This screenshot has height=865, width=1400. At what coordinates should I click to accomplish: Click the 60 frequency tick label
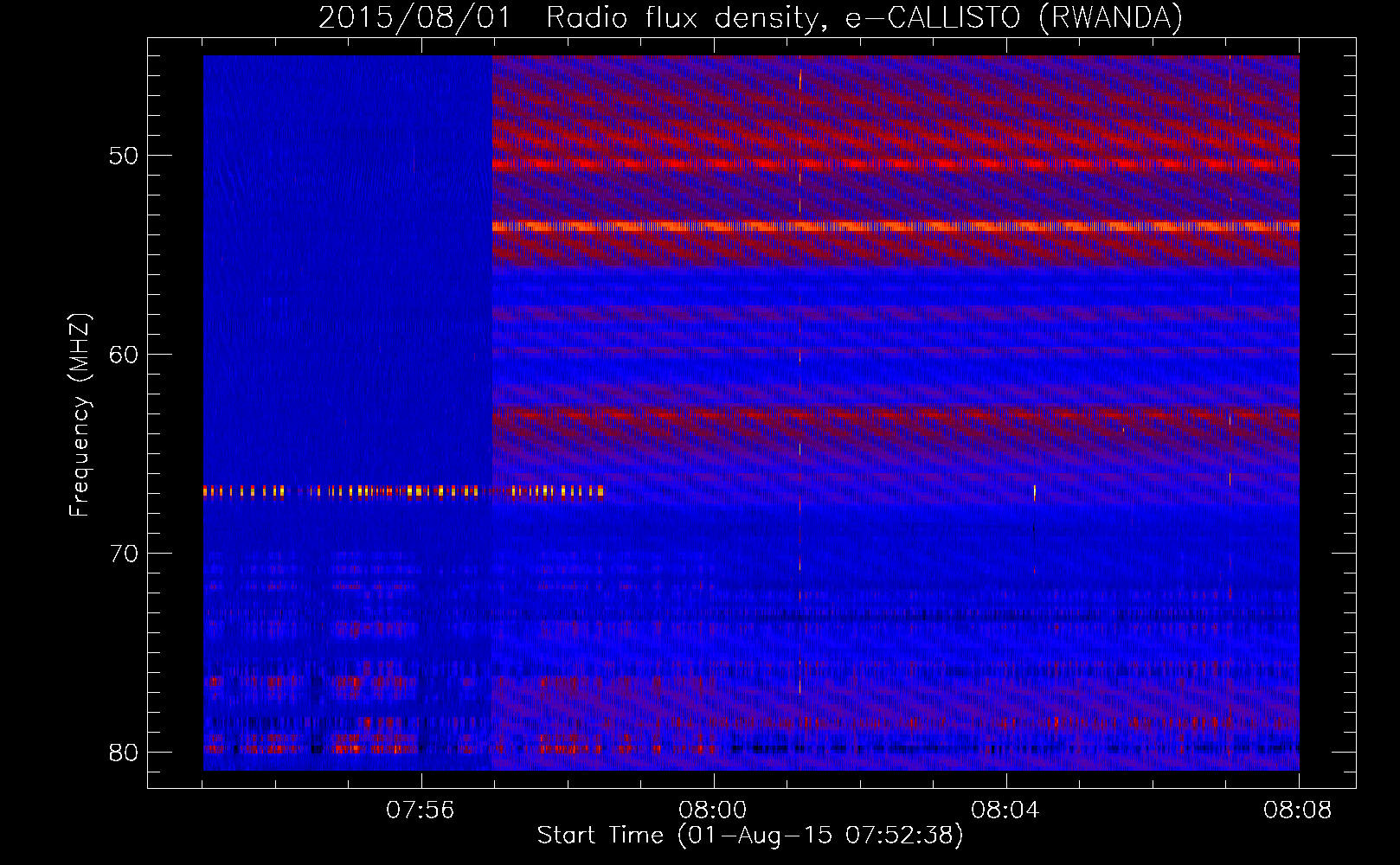124,355
